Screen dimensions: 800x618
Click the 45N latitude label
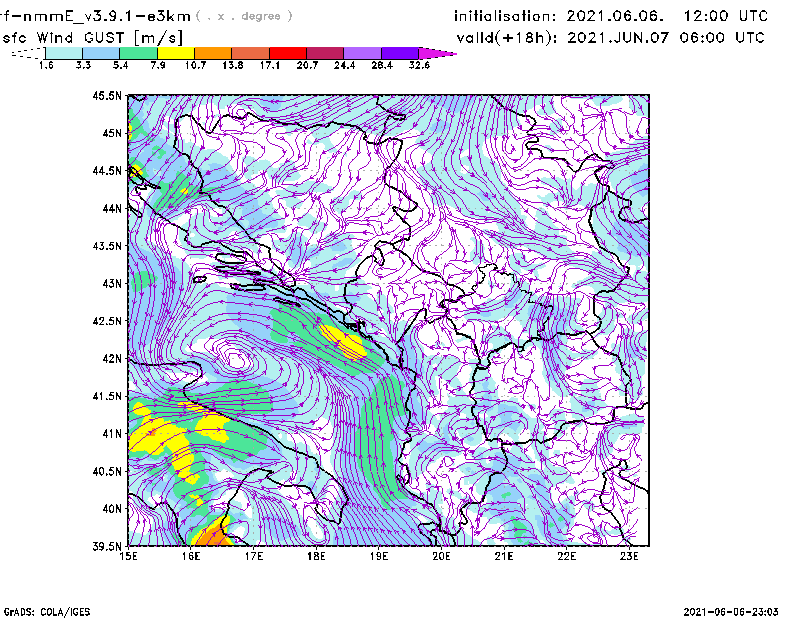[x=112, y=133]
